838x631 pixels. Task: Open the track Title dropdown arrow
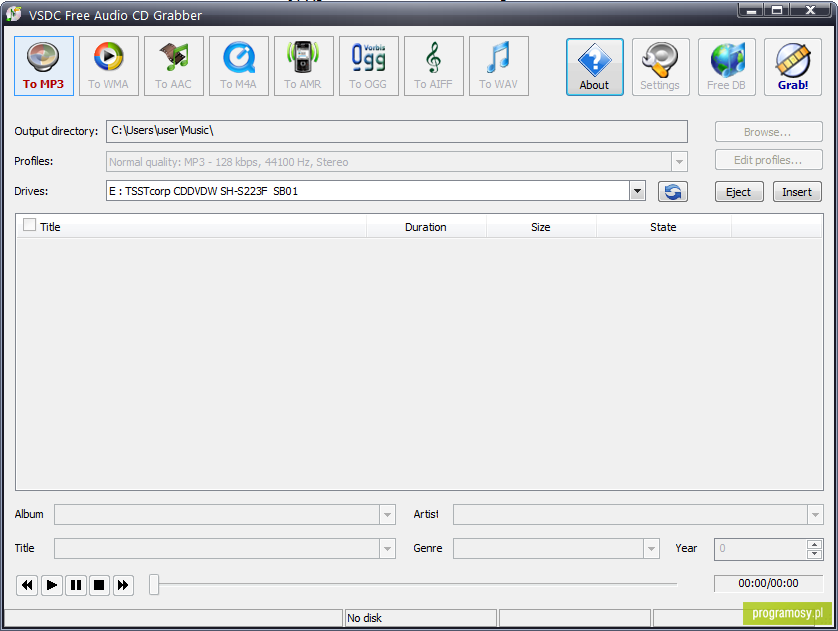pyautogui.click(x=387, y=549)
